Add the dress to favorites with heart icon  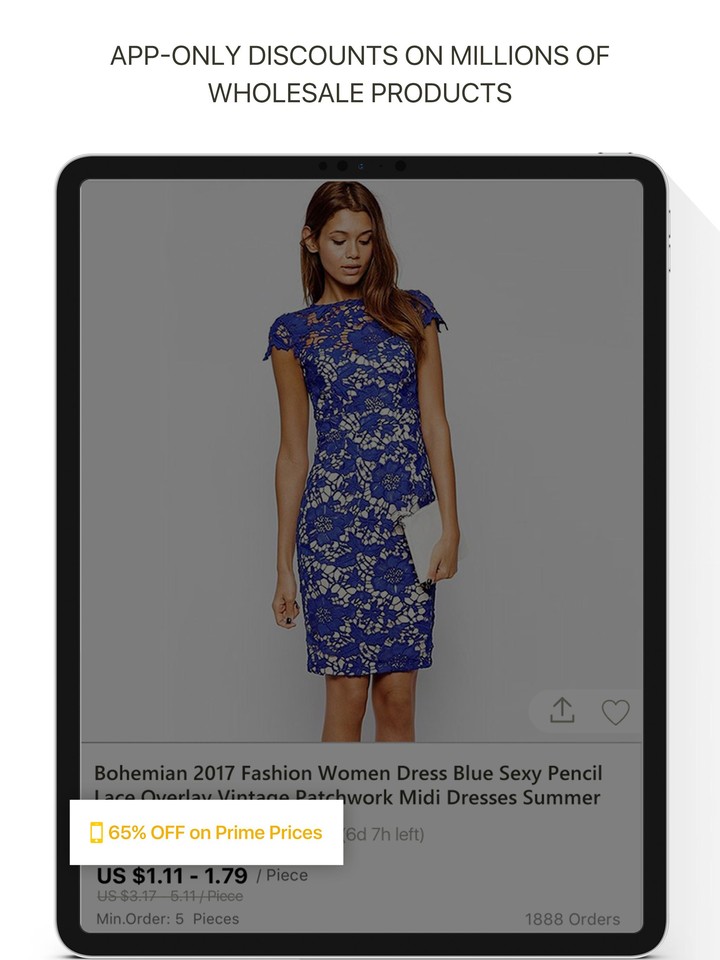615,712
